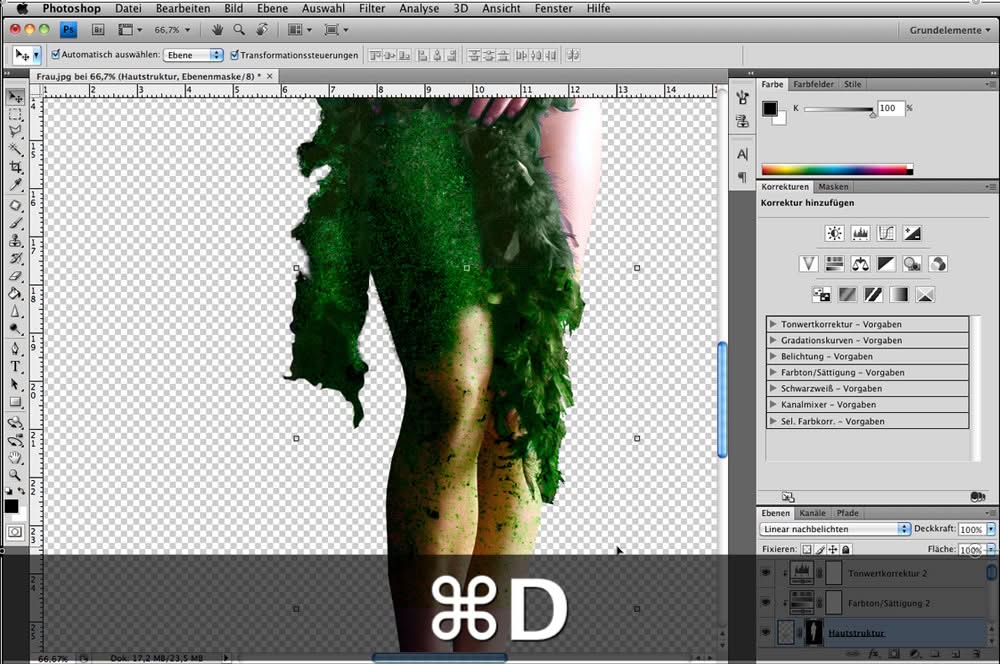This screenshot has height=664, width=1000.
Task: Select the Path Selection arrow tool
Action: (15, 385)
